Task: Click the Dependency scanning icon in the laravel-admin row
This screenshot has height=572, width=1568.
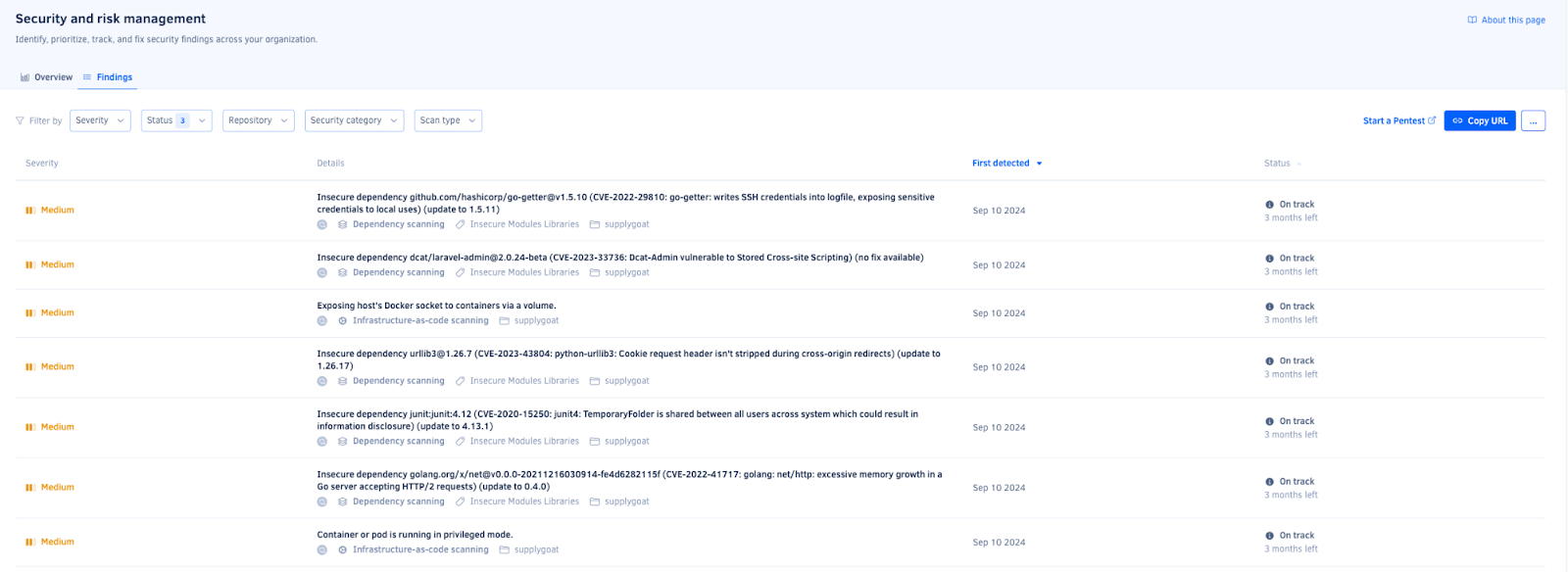Action: pos(343,273)
